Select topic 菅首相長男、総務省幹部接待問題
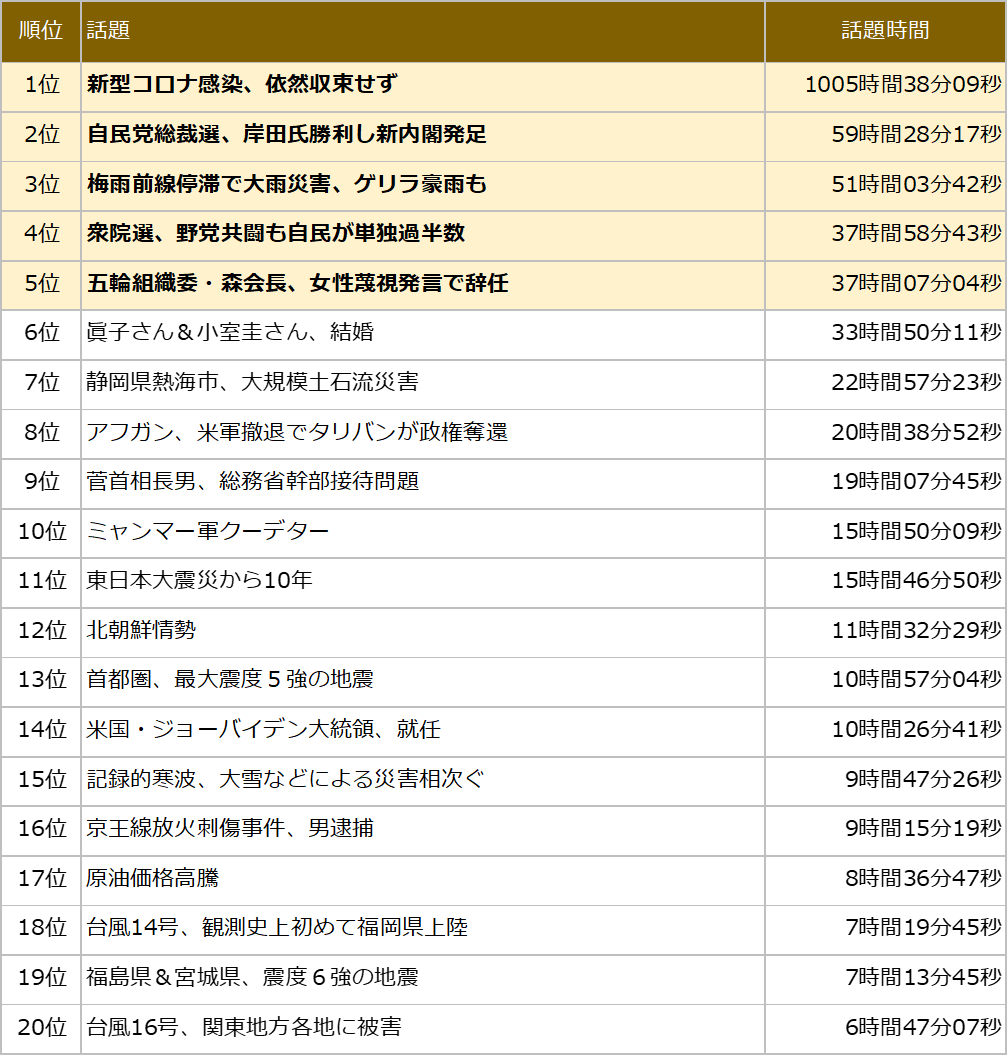 [x=253, y=481]
